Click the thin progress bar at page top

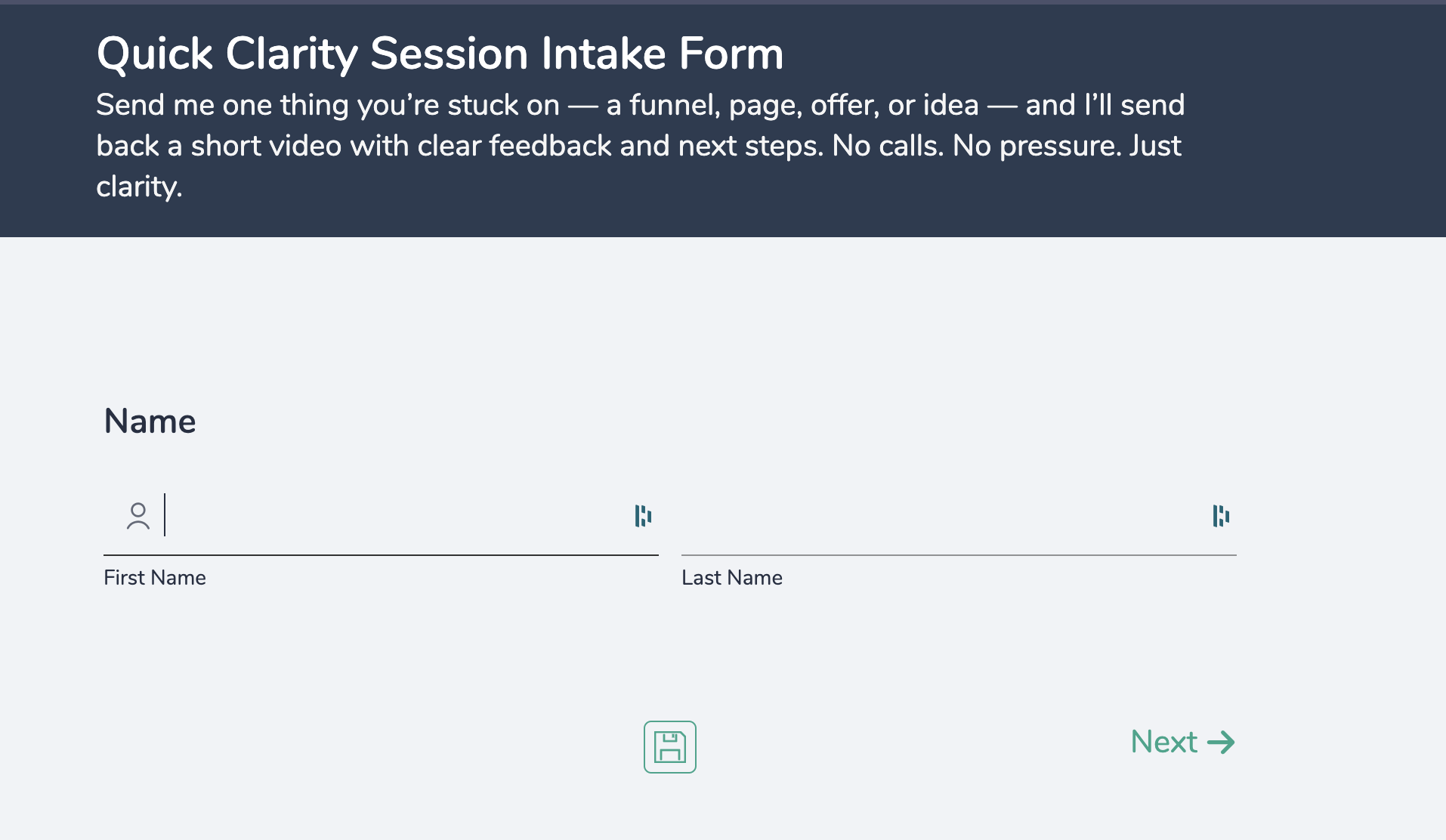(x=723, y=2)
